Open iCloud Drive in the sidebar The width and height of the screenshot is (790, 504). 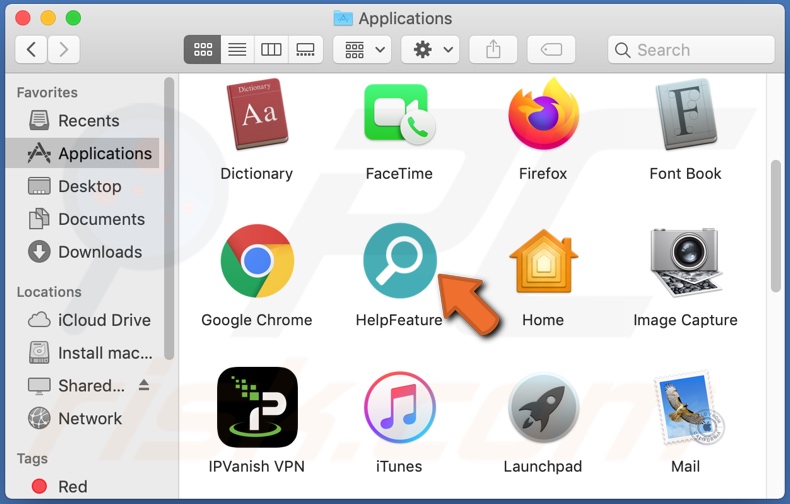pyautogui.click(x=83, y=320)
